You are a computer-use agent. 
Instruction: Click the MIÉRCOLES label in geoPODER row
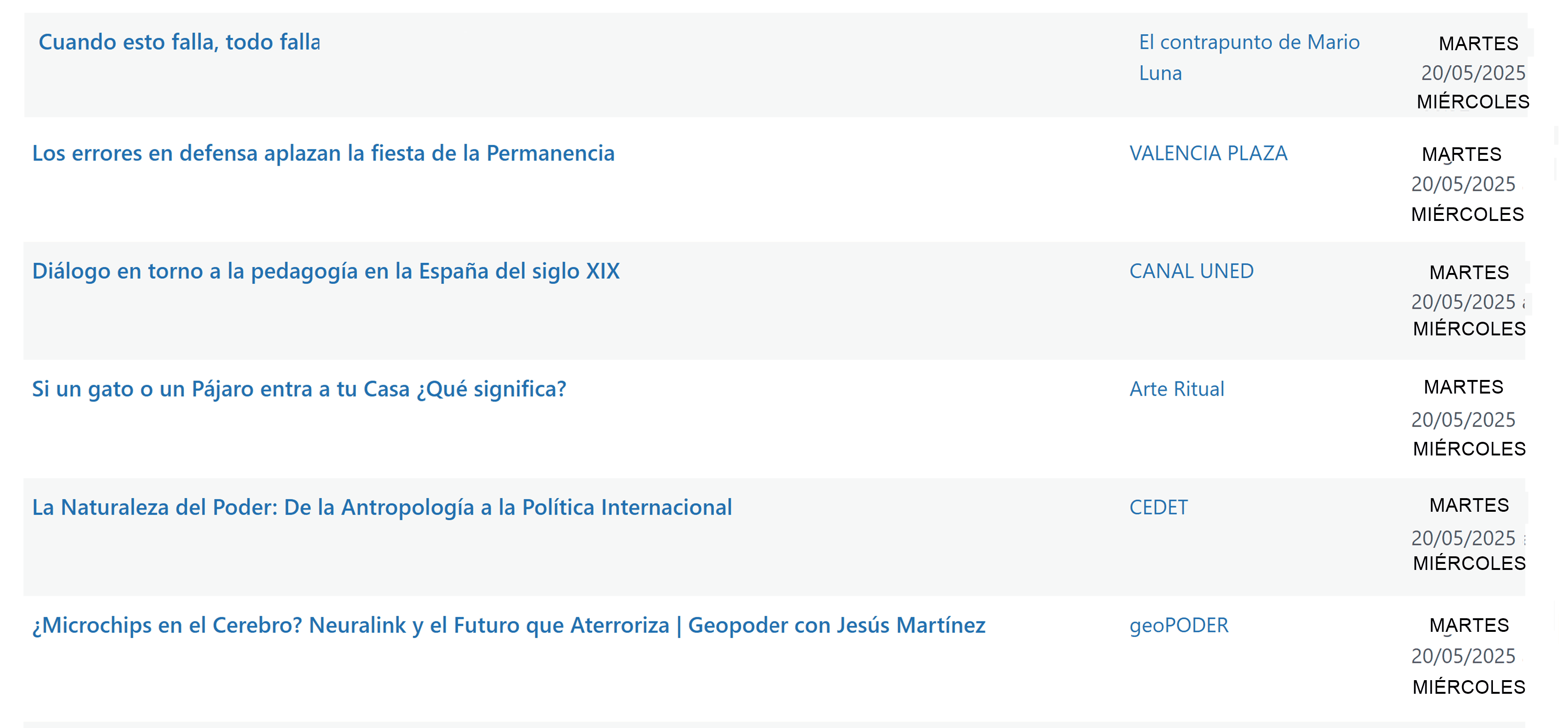1469,687
